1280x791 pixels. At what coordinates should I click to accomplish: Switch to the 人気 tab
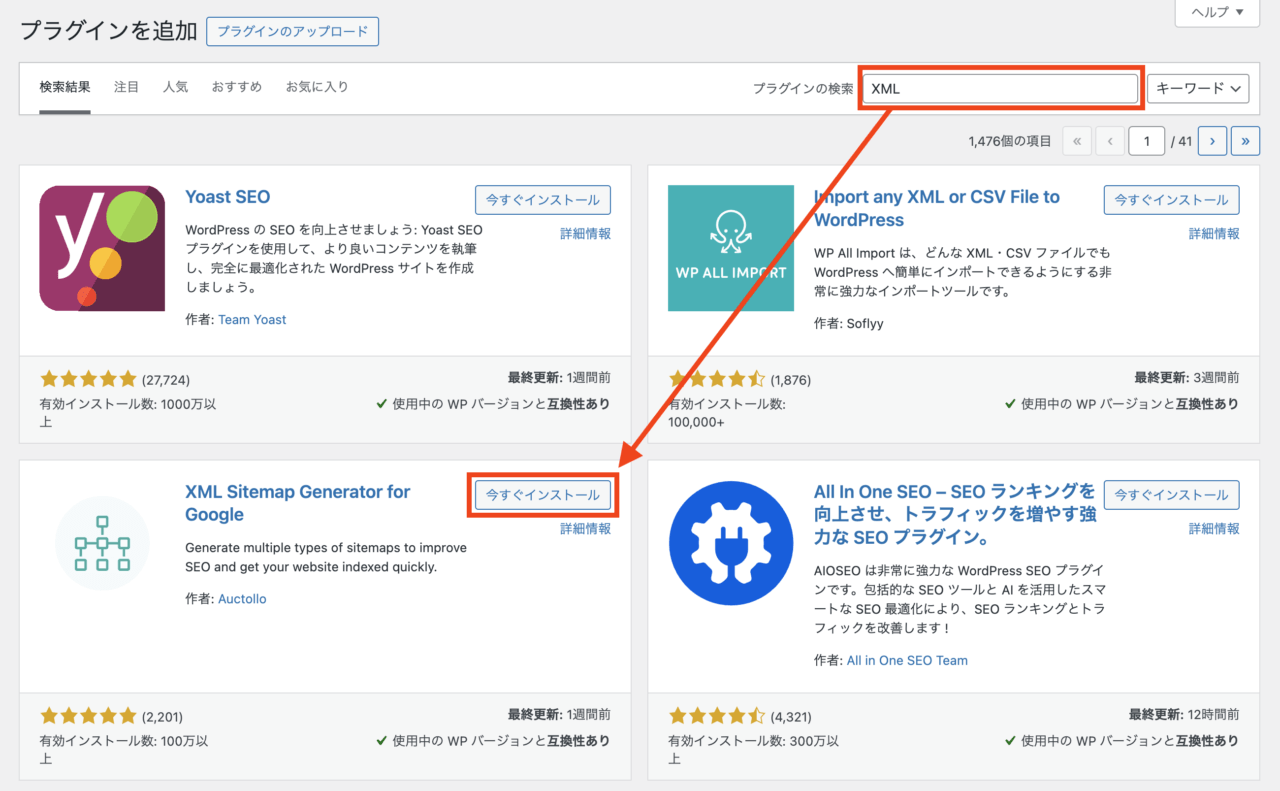point(176,87)
